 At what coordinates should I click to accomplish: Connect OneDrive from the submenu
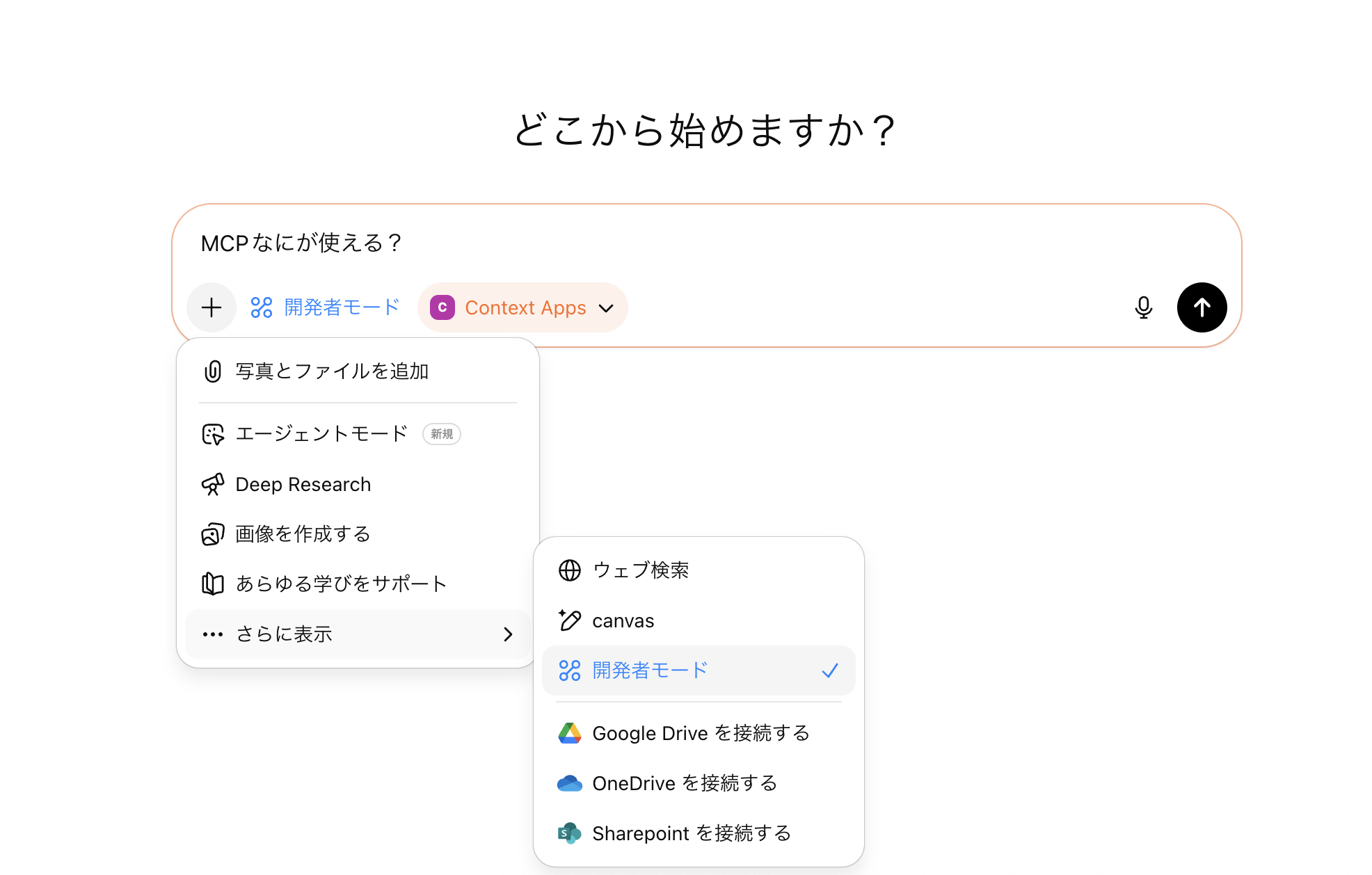click(x=685, y=783)
